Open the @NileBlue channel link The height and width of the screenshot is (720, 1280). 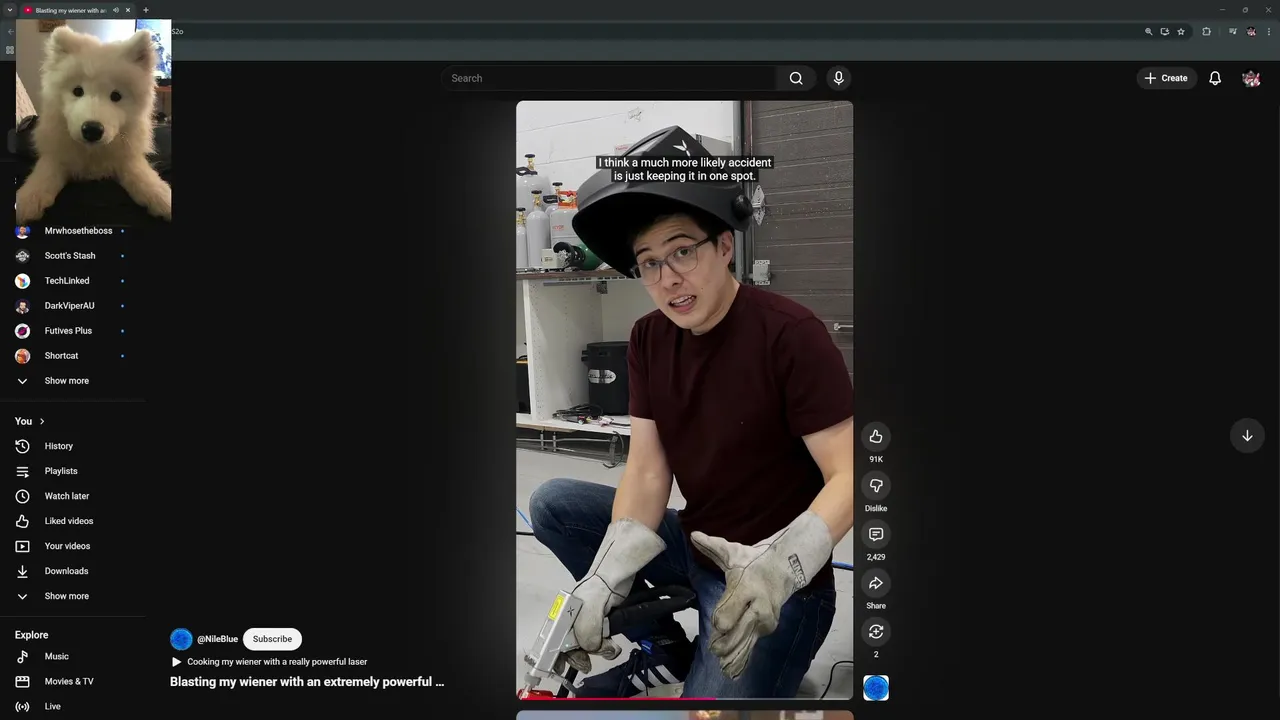(x=217, y=639)
